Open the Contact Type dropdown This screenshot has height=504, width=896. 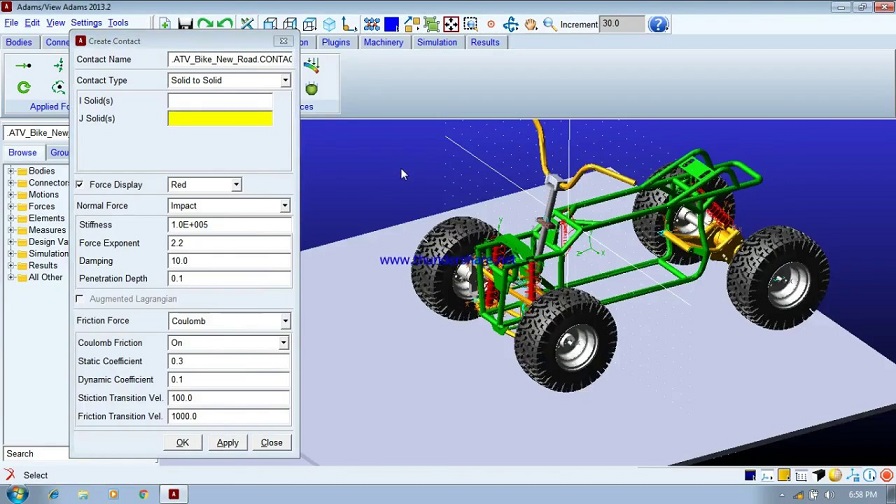click(285, 81)
